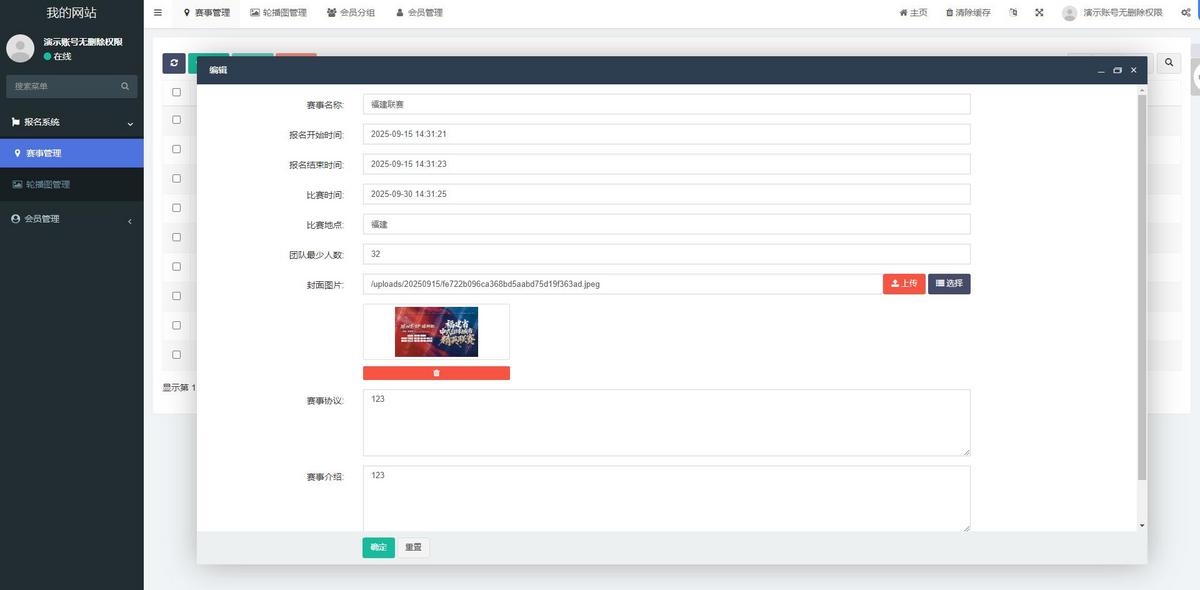
Task: Click 确定 to confirm the edit form
Action: coord(377,547)
